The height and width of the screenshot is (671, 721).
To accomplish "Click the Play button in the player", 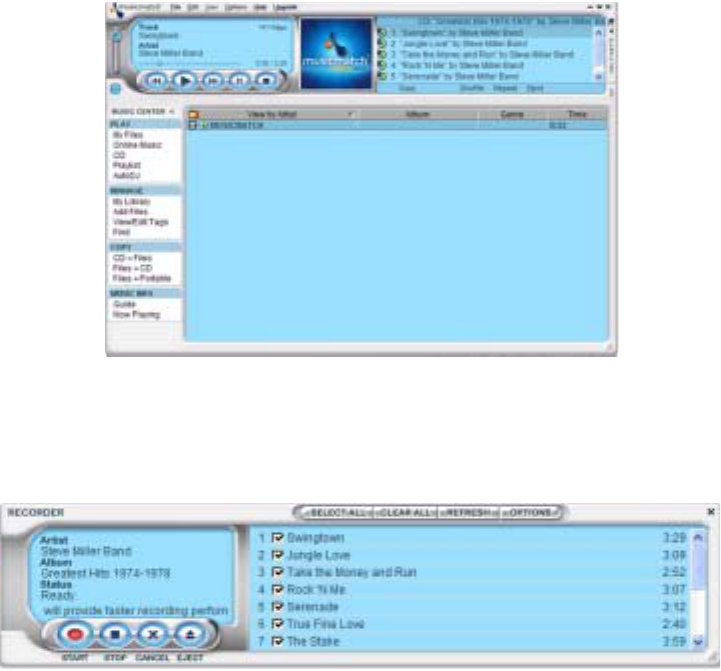I will 184,81.
